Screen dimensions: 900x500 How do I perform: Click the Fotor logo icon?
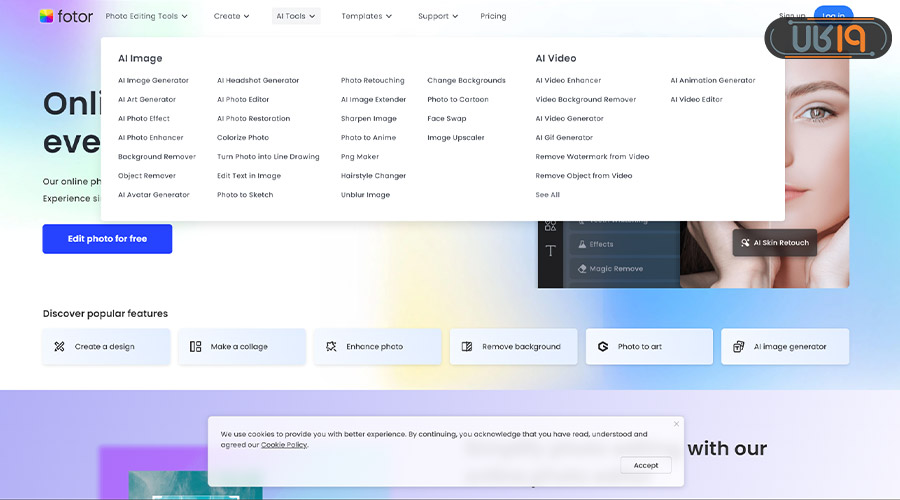[x=47, y=16]
